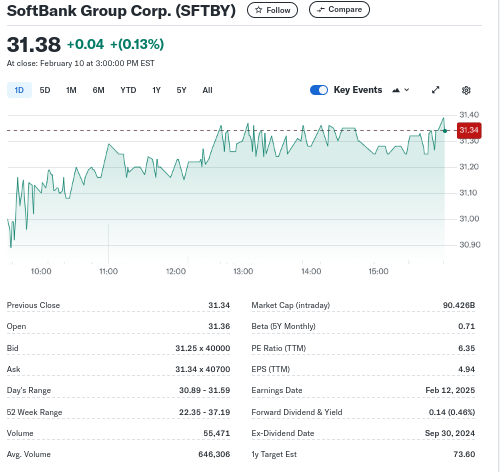Click the +0.04 price change
500x472 pixels.
[x=86, y=44]
